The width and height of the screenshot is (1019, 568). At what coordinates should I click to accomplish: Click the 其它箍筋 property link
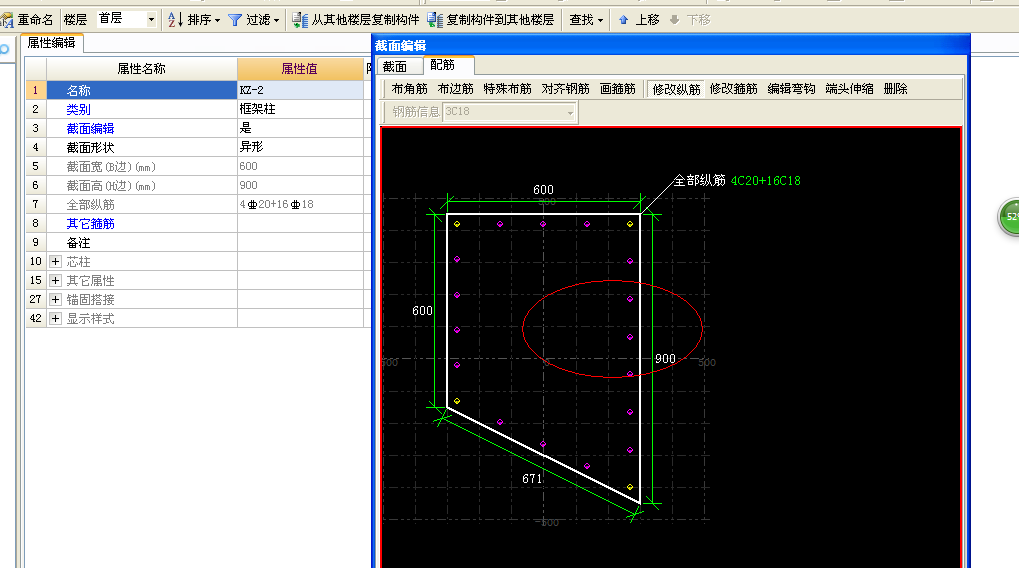pos(90,224)
